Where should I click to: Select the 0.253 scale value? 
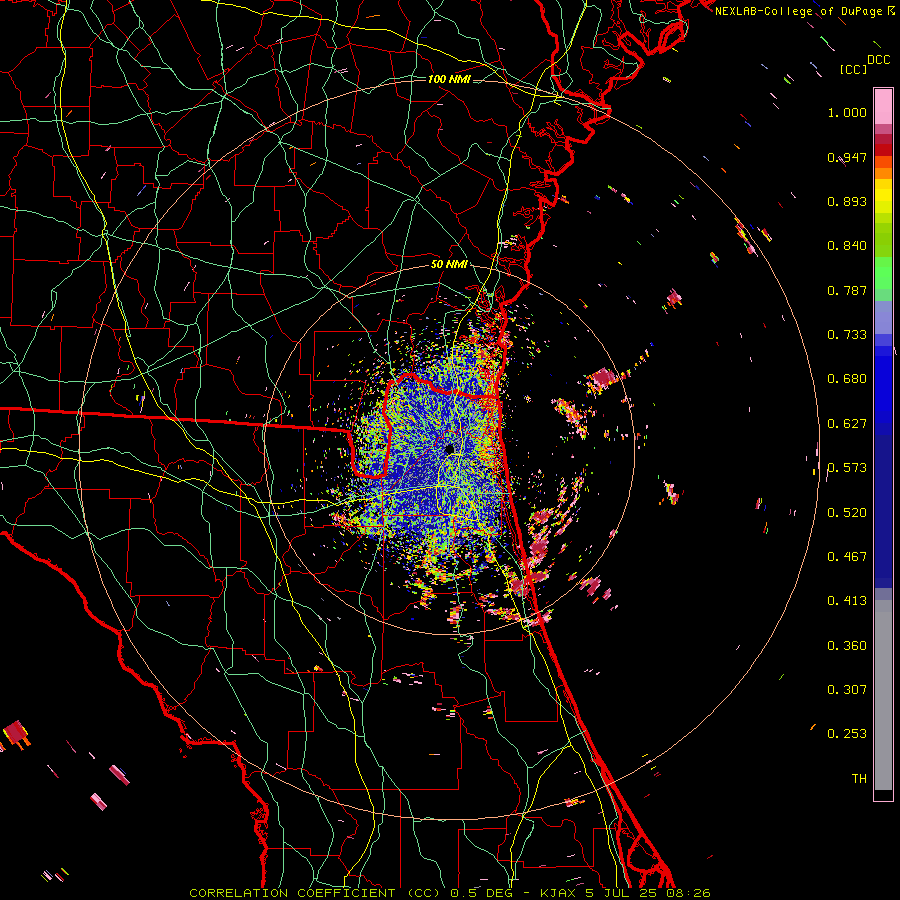pyautogui.click(x=847, y=734)
